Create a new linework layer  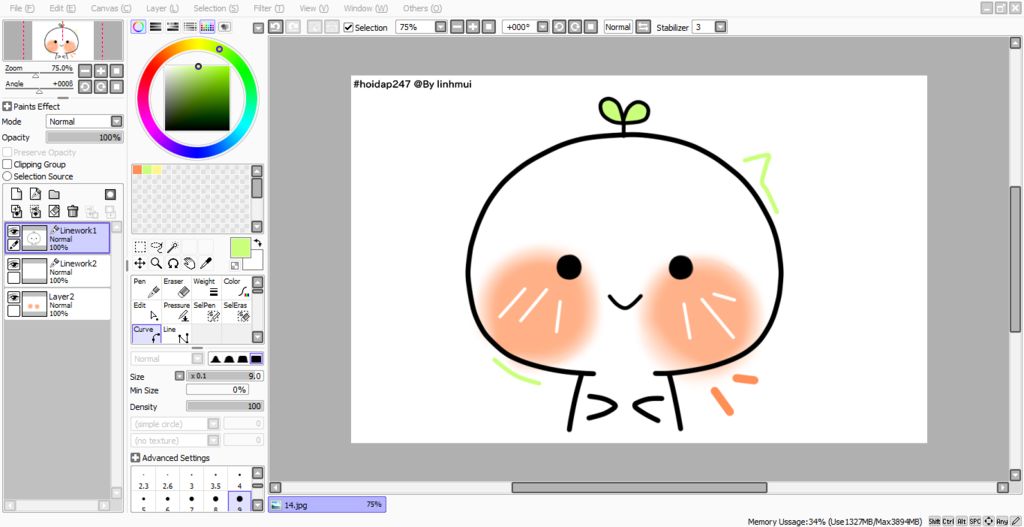[35, 194]
